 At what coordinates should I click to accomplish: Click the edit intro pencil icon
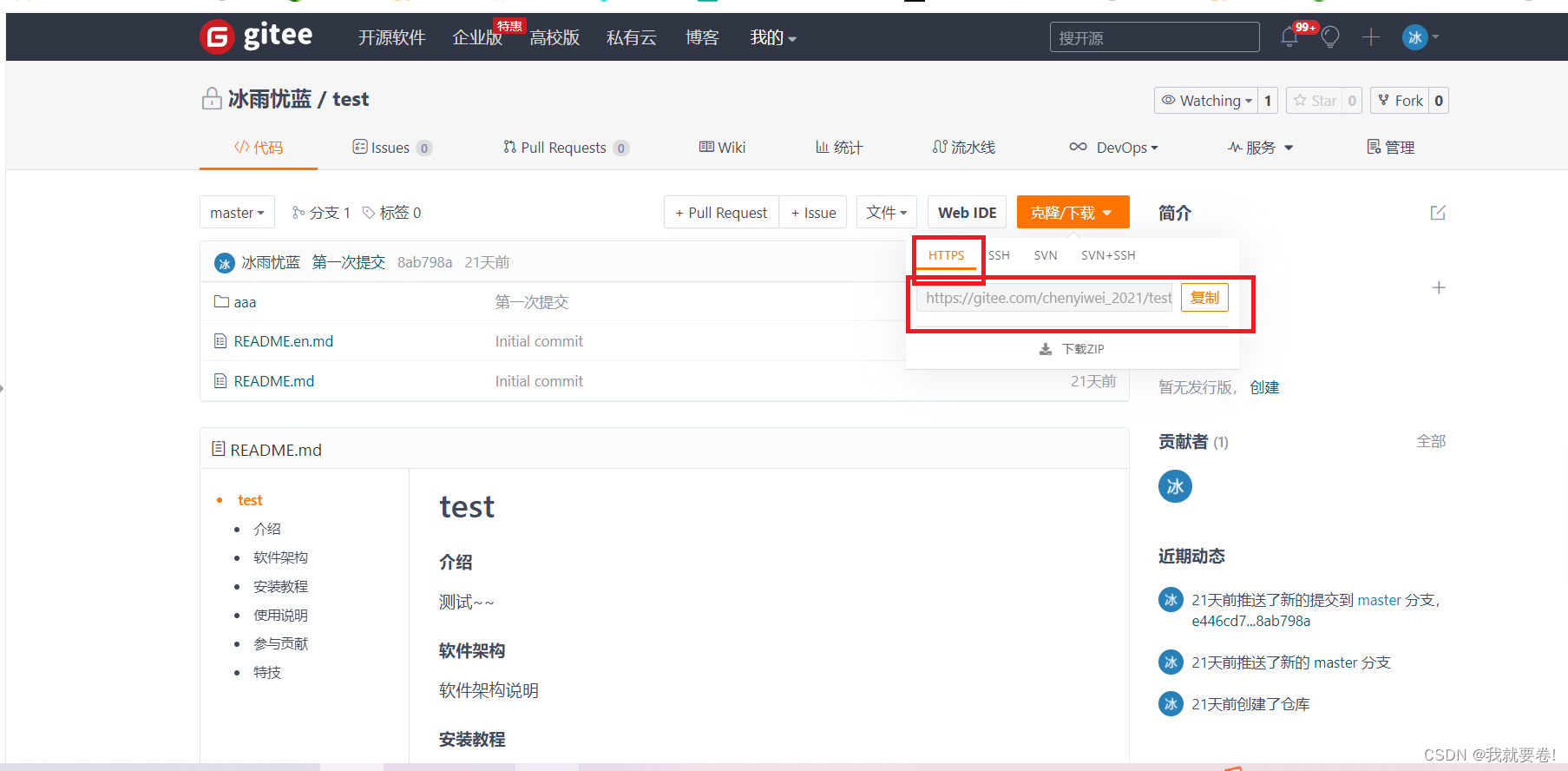1438,213
